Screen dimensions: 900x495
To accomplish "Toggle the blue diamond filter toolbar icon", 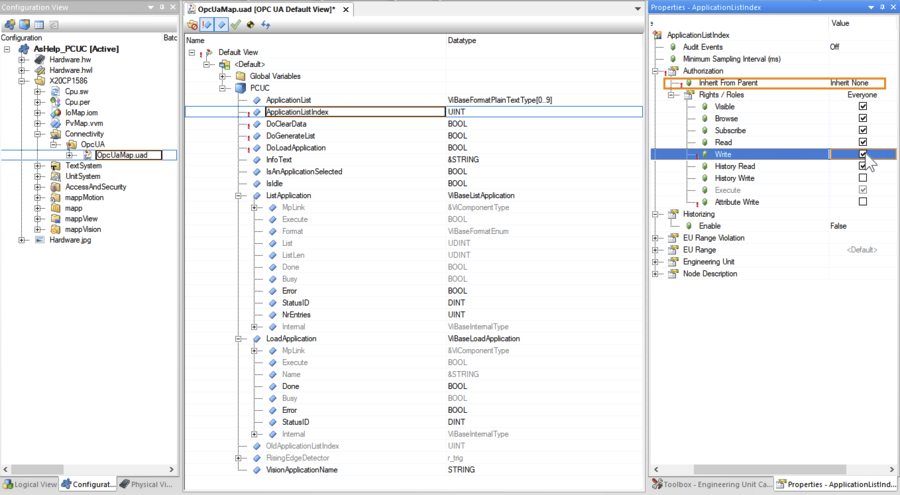I will 221,25.
